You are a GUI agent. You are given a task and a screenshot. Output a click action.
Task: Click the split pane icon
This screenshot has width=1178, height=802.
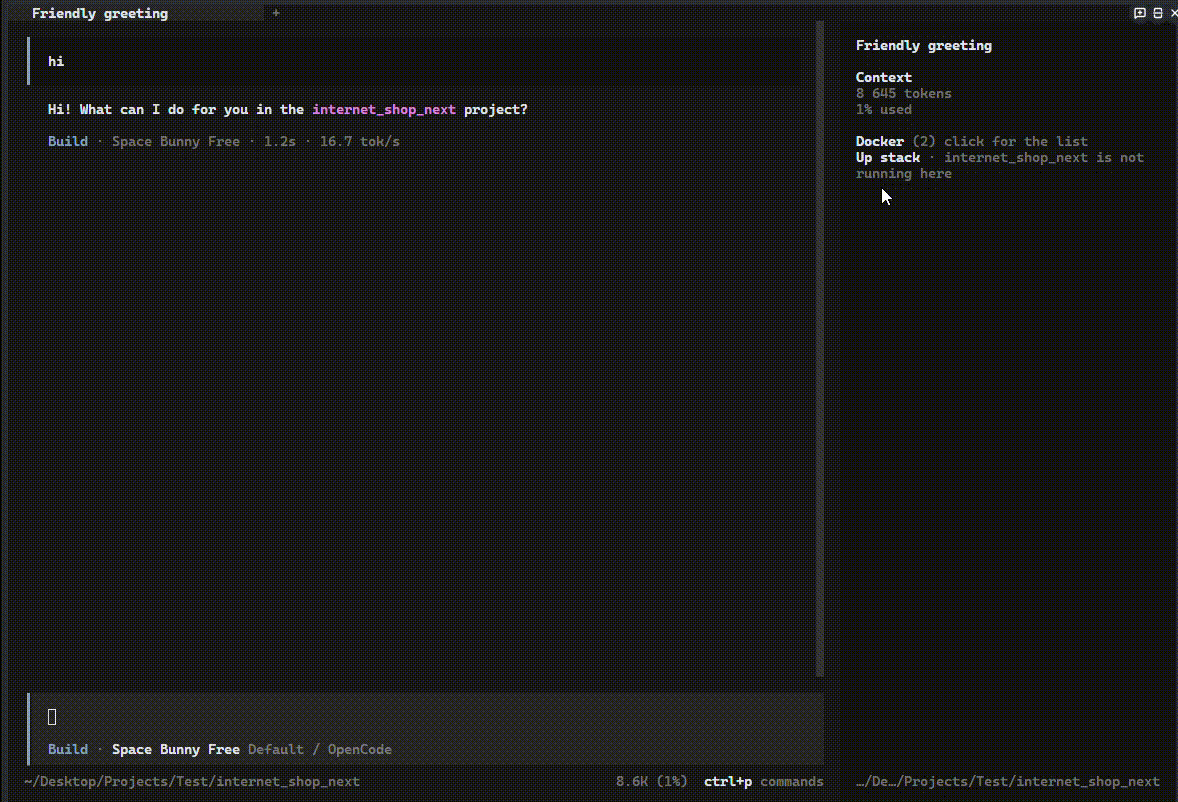(x=1158, y=13)
